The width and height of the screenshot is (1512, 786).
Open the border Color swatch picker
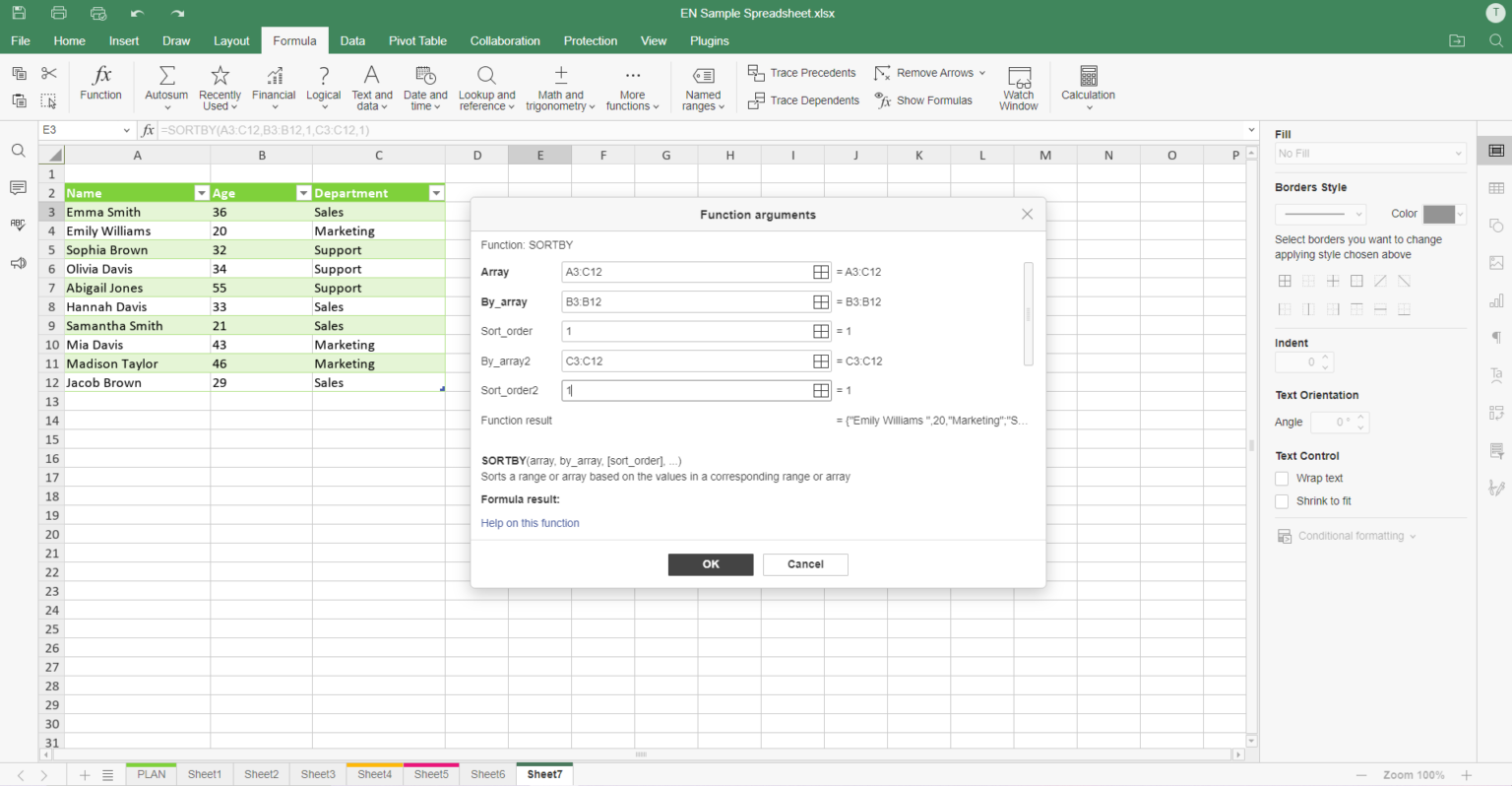[x=1443, y=214]
